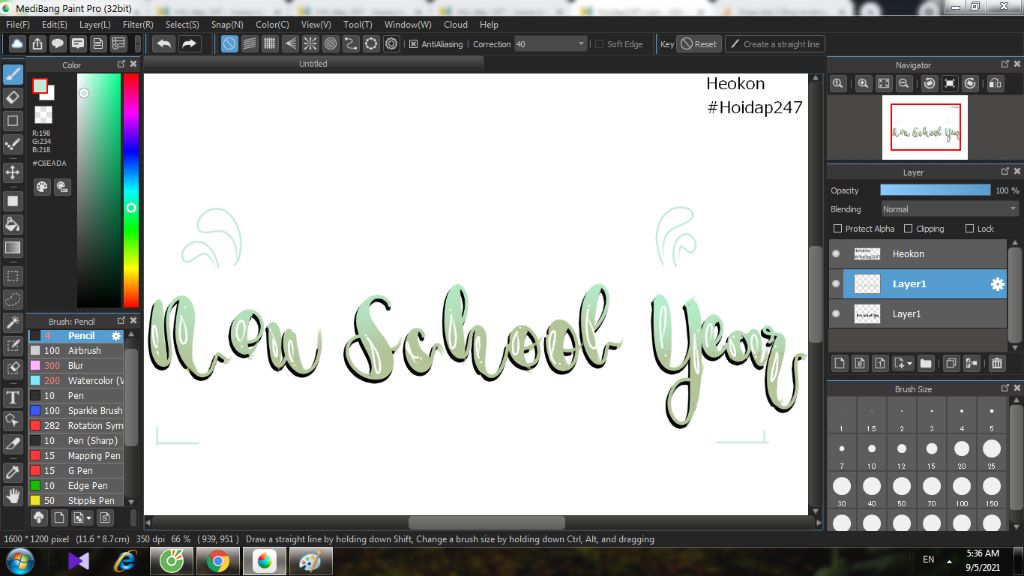Hide the selected Layer1 visibility dot
The image size is (1024, 576).
836,284
